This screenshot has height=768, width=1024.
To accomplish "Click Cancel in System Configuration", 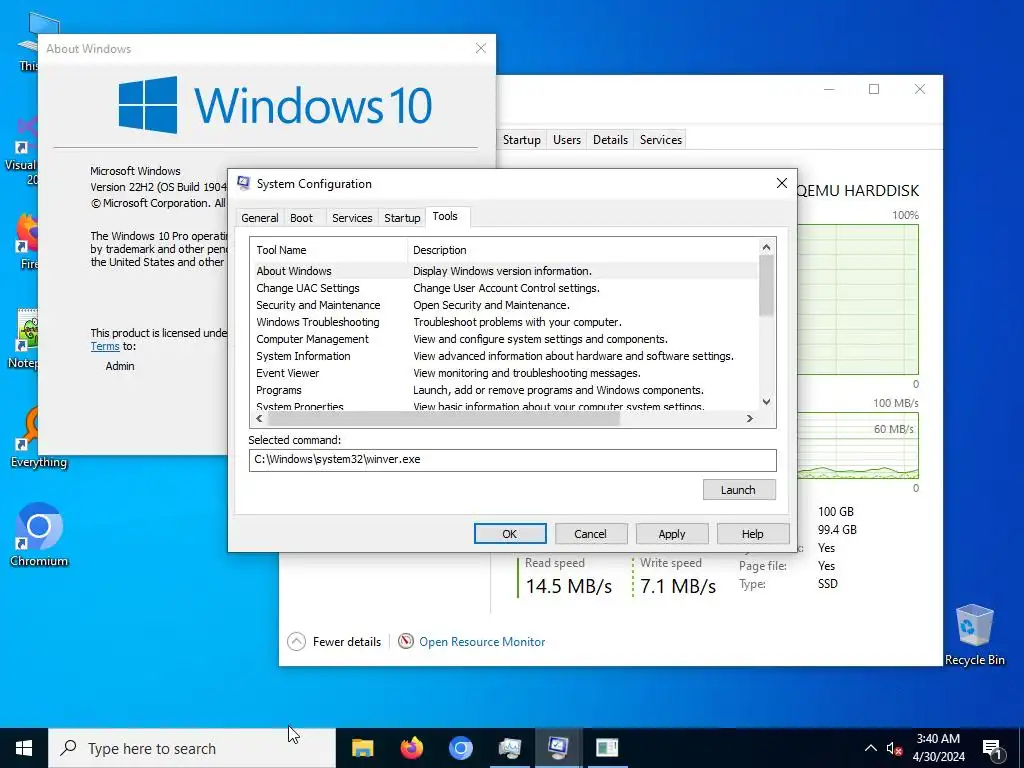I will tap(591, 534).
